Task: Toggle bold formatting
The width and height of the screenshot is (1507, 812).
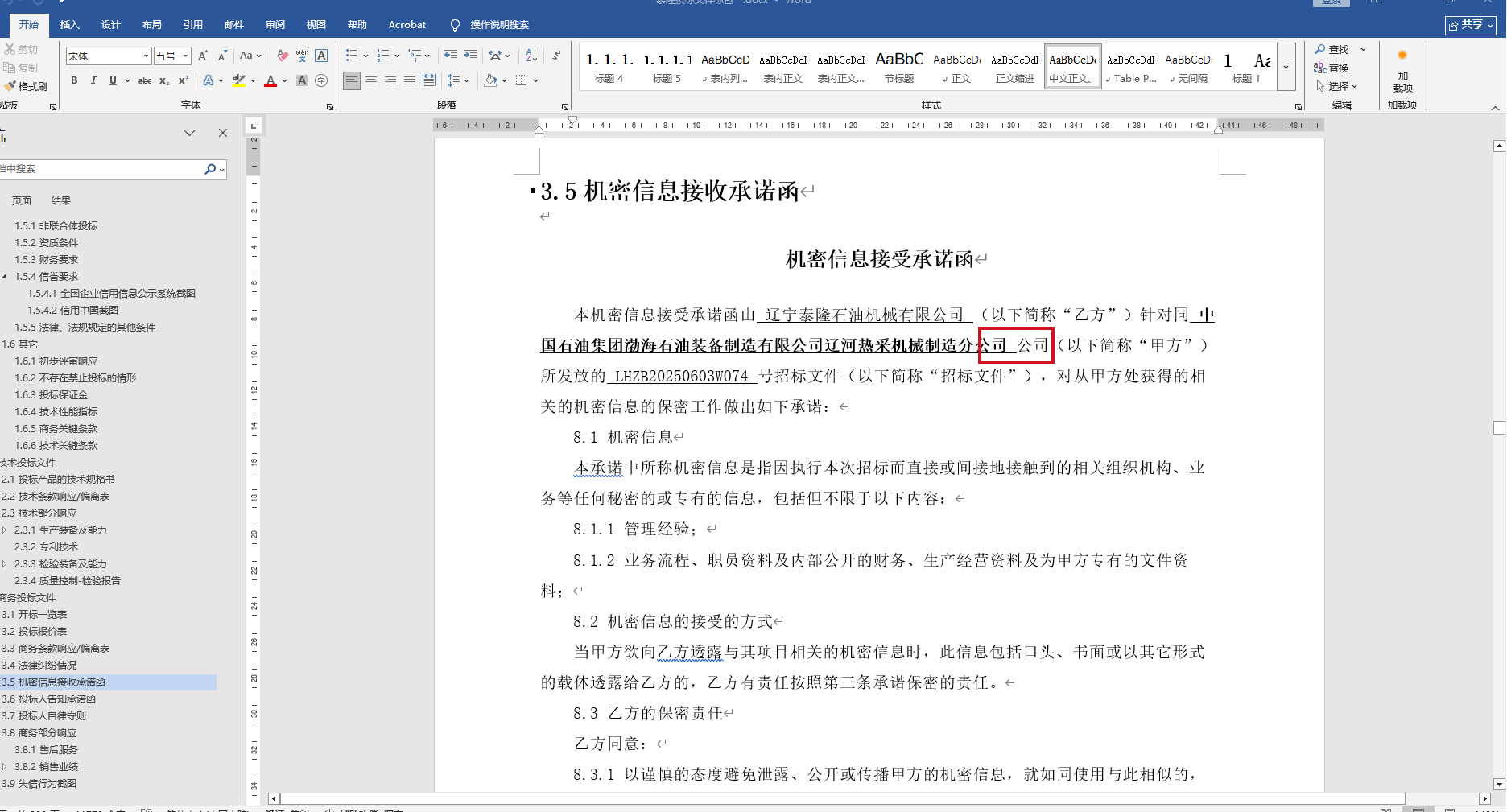Action: [74, 80]
